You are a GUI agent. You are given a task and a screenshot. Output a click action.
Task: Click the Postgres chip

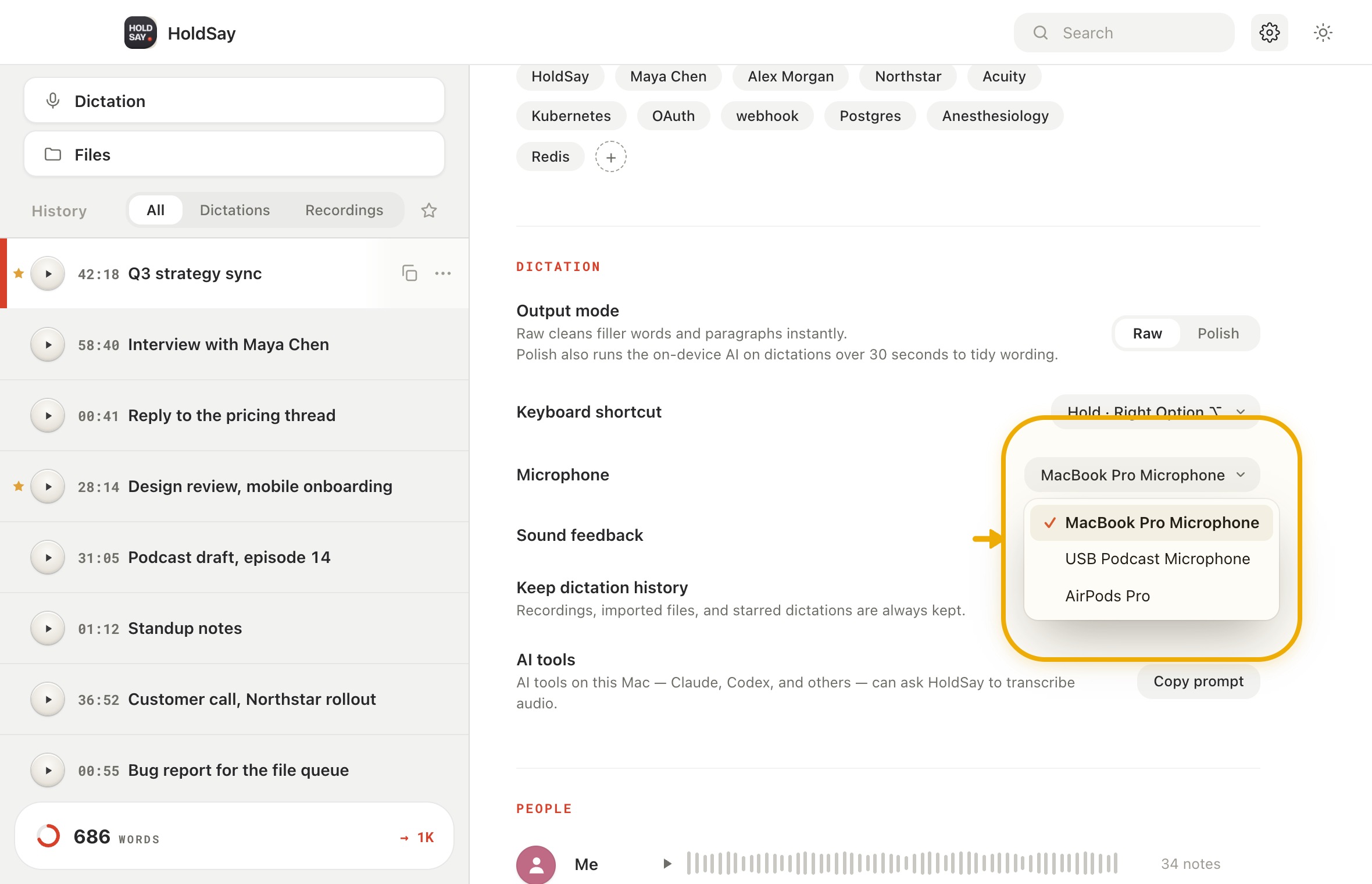(870, 116)
